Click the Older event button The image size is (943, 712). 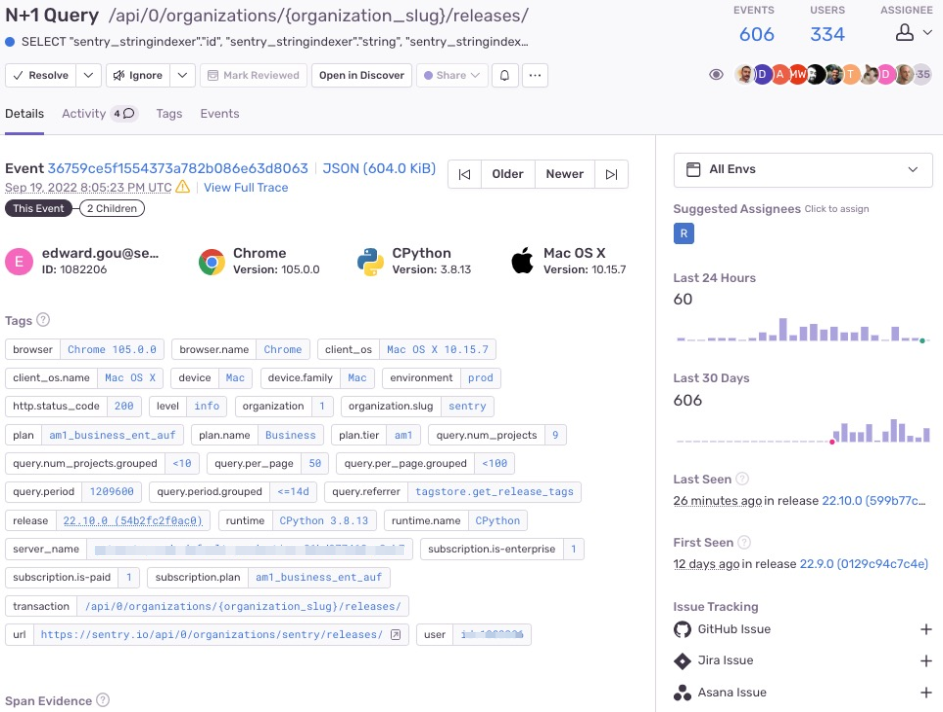click(x=508, y=174)
